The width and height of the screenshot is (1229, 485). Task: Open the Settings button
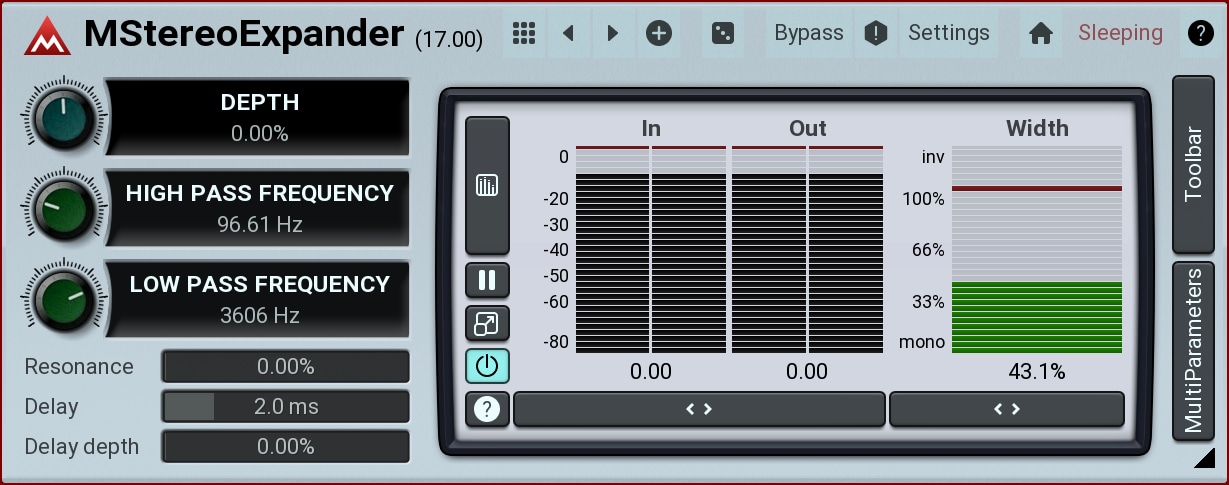click(x=948, y=33)
